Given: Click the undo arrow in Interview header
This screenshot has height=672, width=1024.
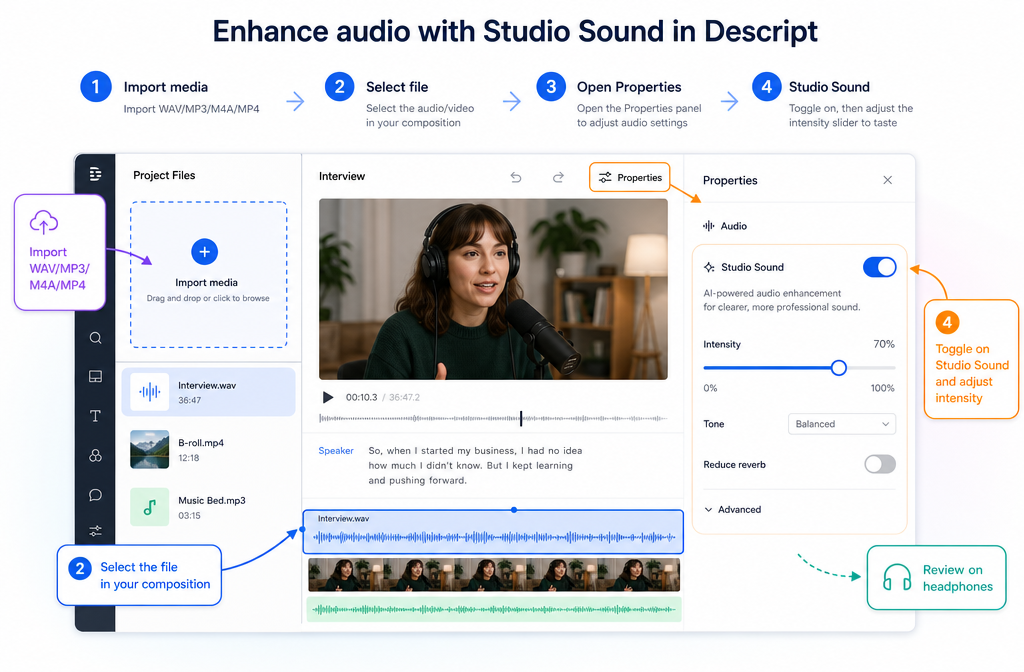Looking at the screenshot, I should tap(516, 177).
